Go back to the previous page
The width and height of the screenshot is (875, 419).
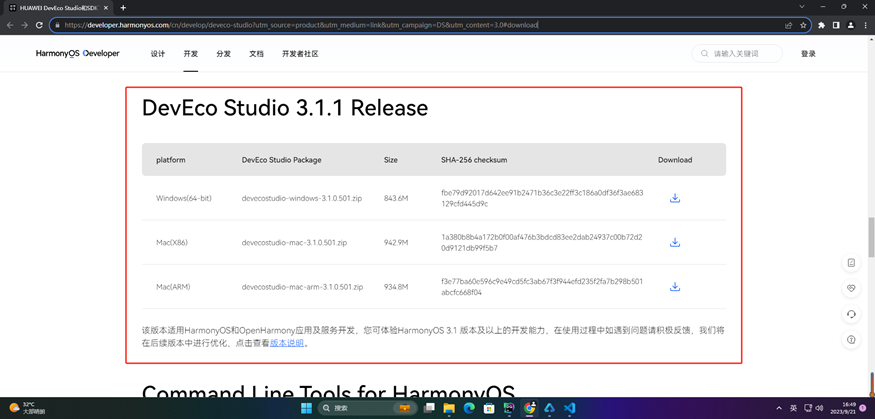click(x=9, y=25)
